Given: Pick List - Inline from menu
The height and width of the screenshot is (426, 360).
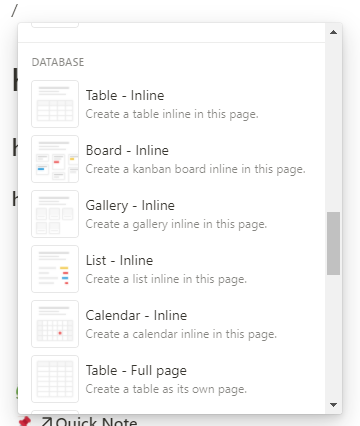Looking at the screenshot, I should pyautogui.click(x=171, y=269).
